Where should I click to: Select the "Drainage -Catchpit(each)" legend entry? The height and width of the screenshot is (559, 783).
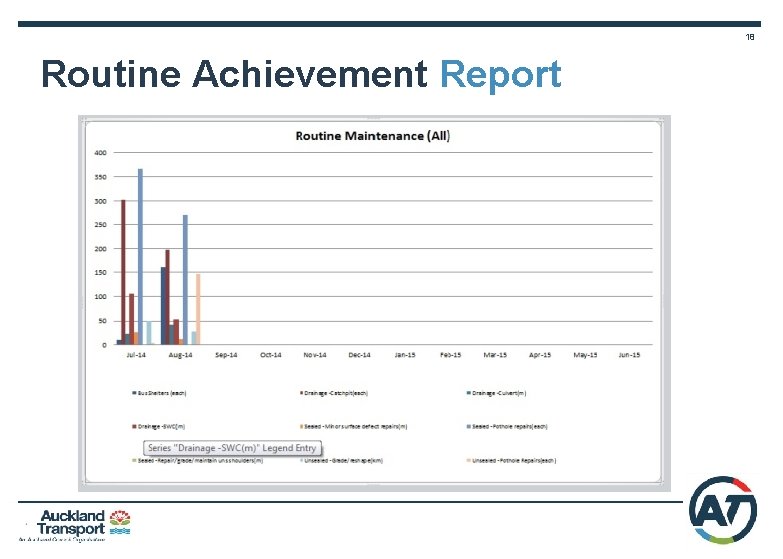click(x=334, y=393)
